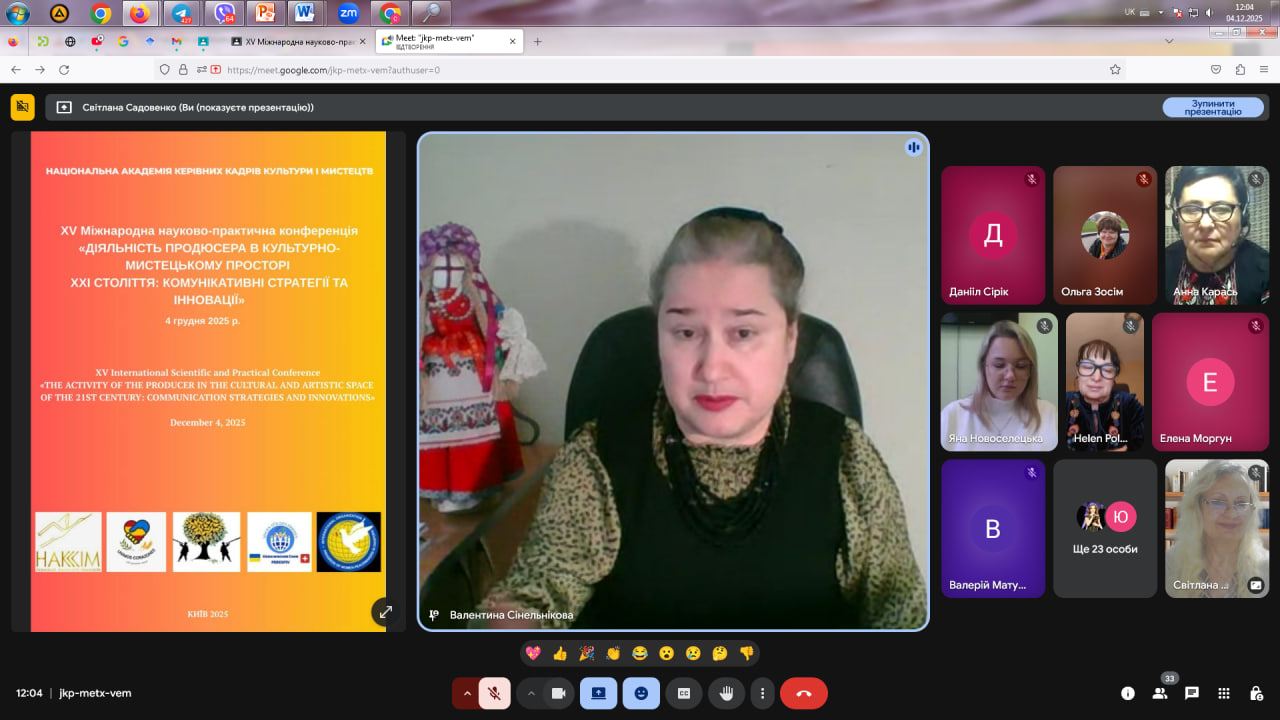The width and height of the screenshot is (1280, 720).
Task: Bookmark this page with the star icon
Action: pos(1115,70)
